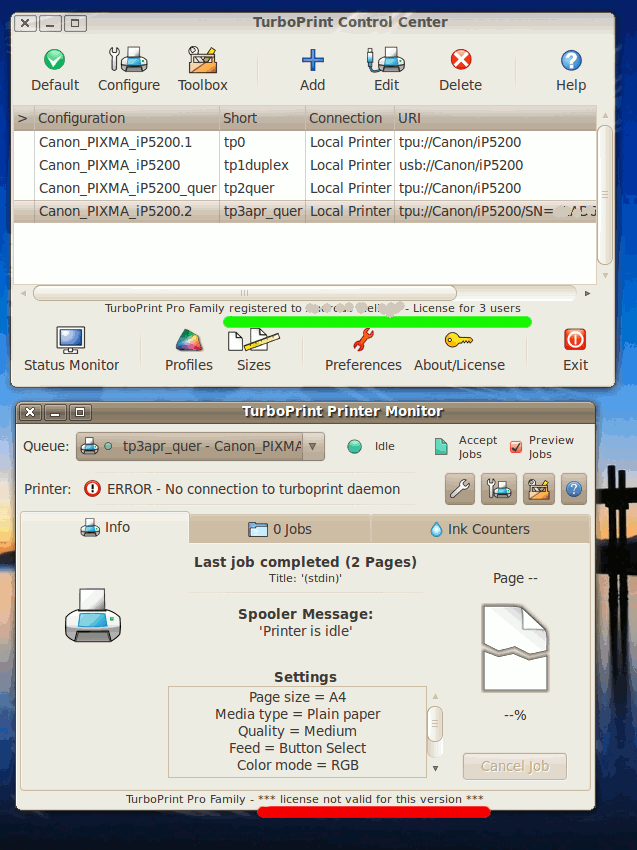Expand the Queue printer dropdown
Viewport: 637px width, 850px height.
(313, 446)
